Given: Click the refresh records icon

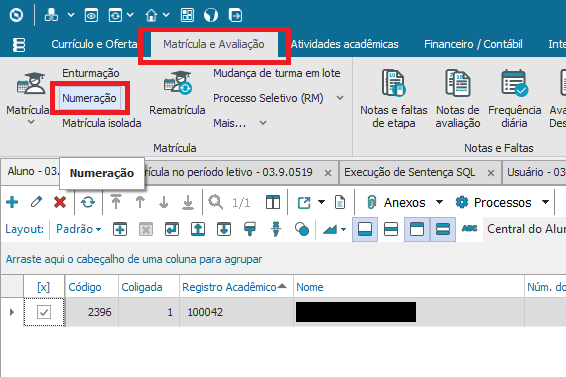Looking at the screenshot, I should [88, 202].
